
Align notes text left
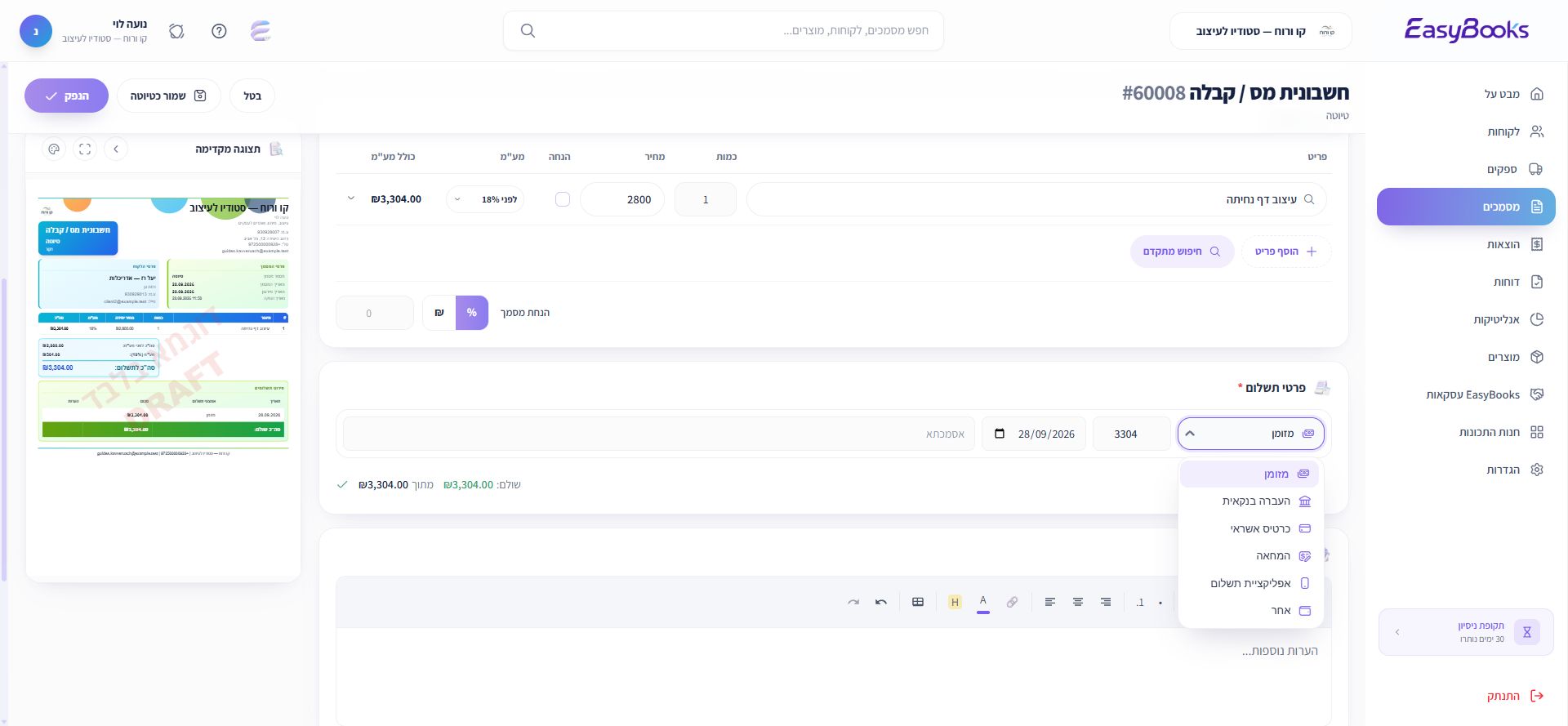pyautogui.click(x=1050, y=602)
